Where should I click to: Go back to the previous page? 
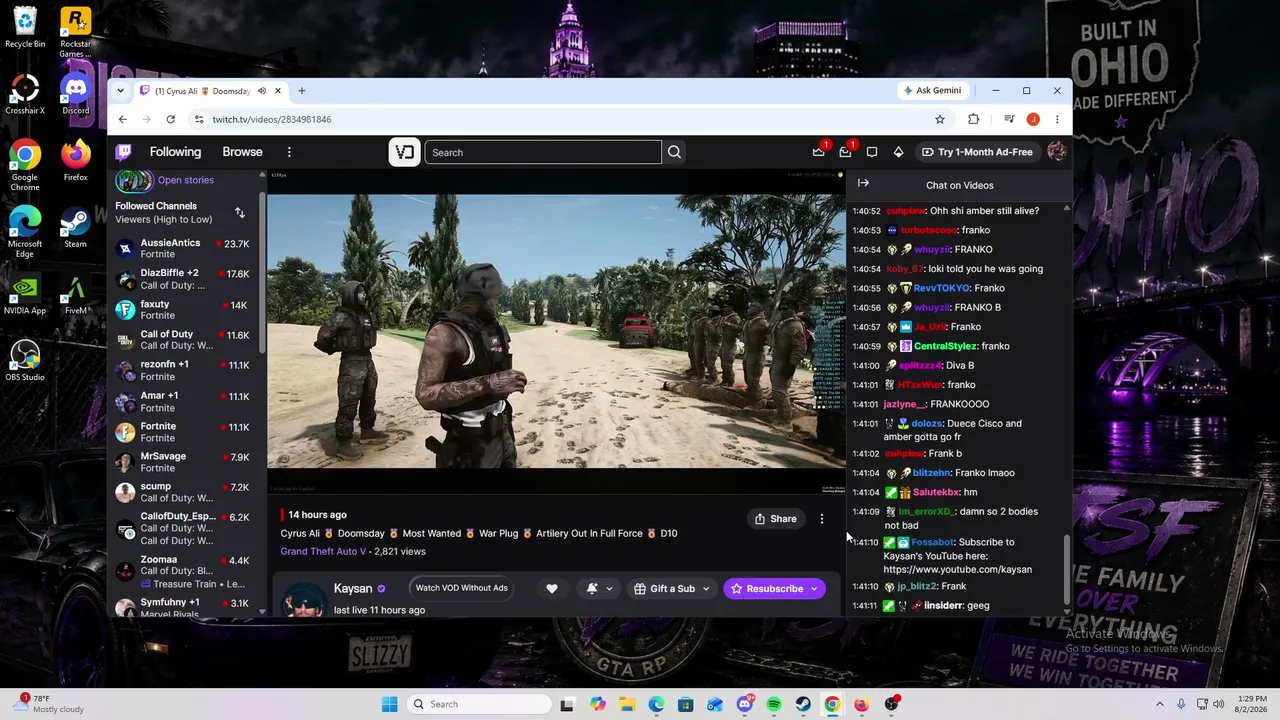(x=123, y=119)
